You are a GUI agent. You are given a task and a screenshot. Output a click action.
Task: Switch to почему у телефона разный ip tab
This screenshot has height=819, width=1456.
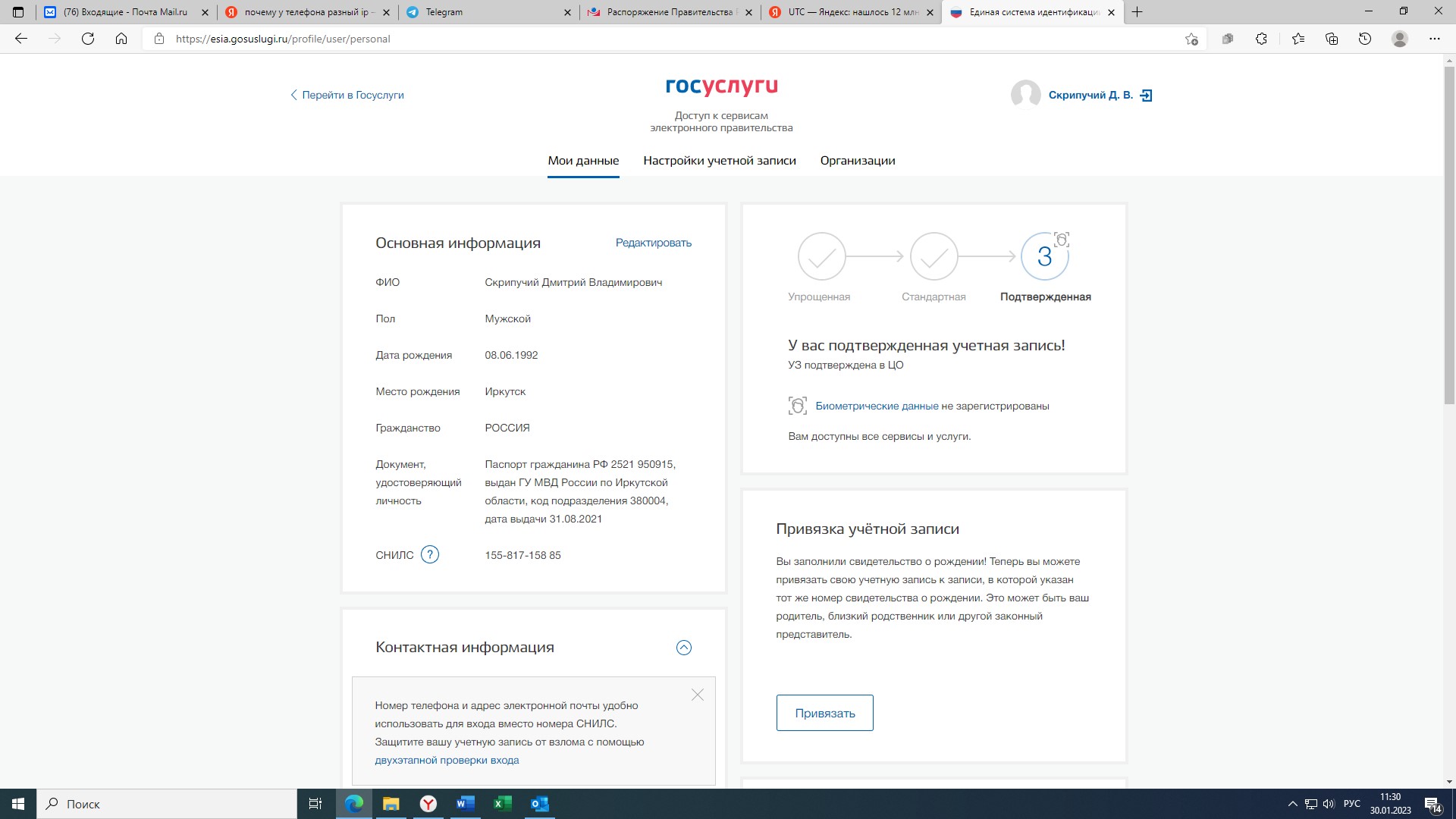(x=307, y=12)
